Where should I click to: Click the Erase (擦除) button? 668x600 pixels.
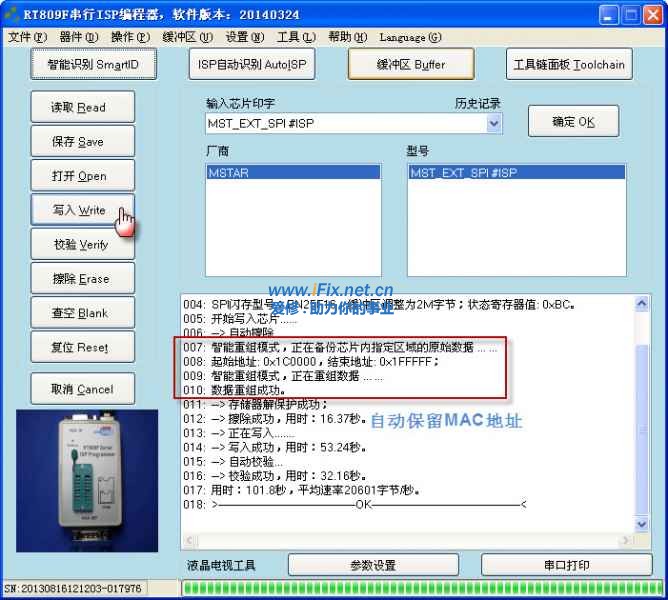[x=79, y=279]
